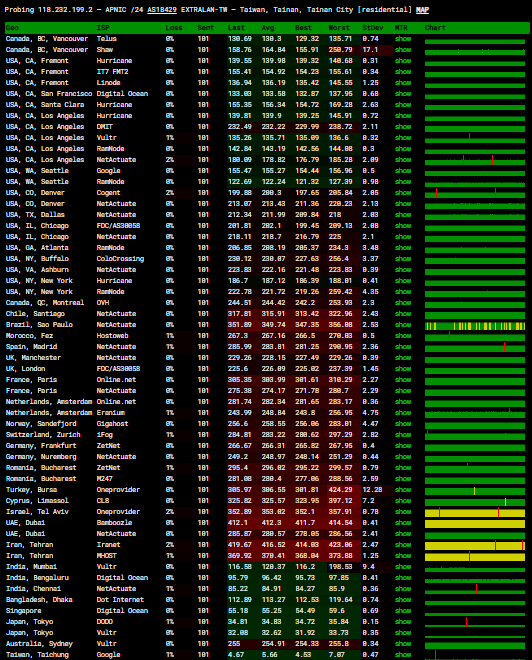Show MTR for Turkey Bursa Oneprovider
This screenshot has width=532, height=660.
pos(403,490)
